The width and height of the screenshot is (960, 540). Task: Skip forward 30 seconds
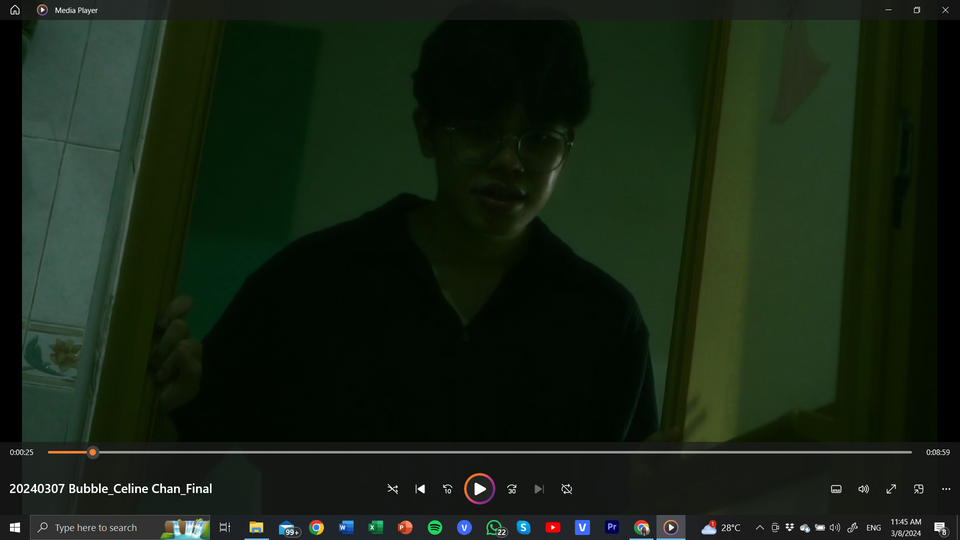click(512, 489)
